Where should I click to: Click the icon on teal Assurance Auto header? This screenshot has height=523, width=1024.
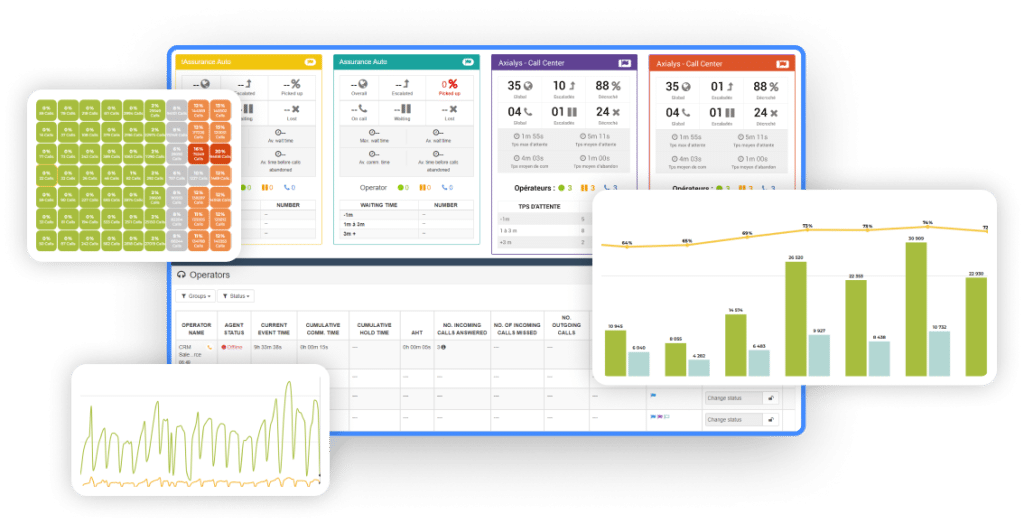coord(468,62)
